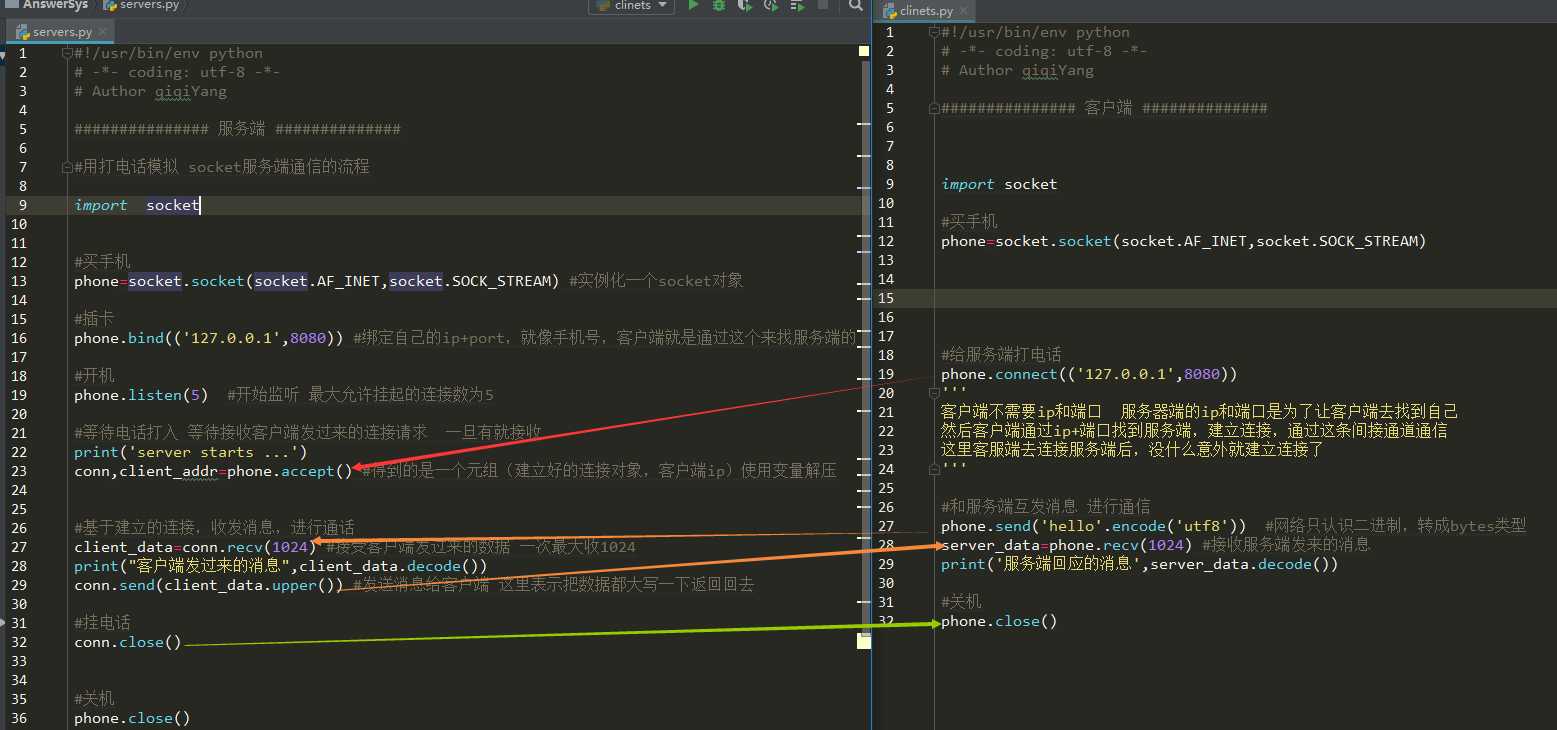Click "phone.bind(('127.0.0.1',8080))" code
Viewport: 1557px width, 730px height.
208,338
